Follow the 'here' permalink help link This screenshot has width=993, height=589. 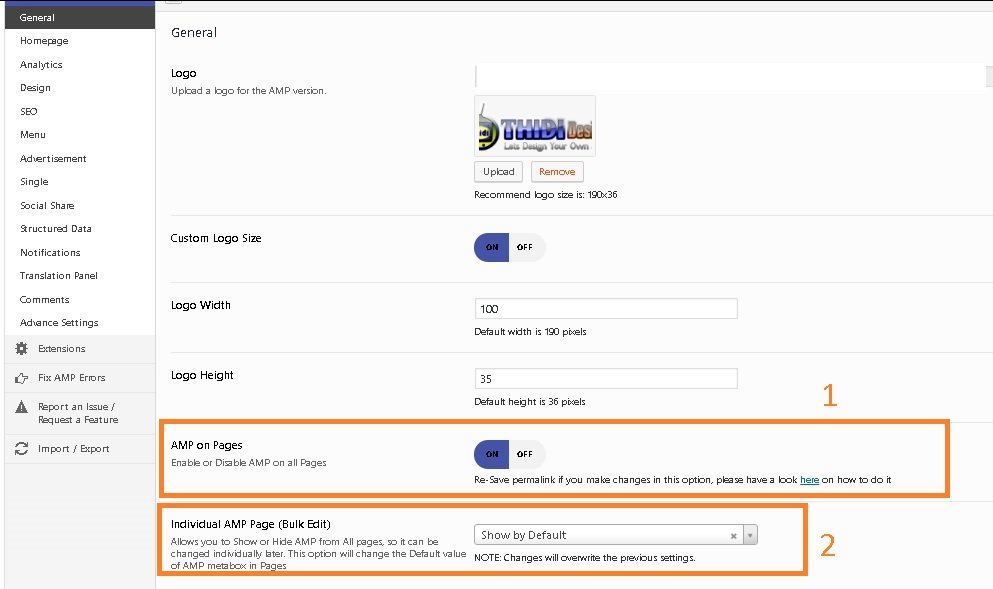pyautogui.click(x=809, y=480)
